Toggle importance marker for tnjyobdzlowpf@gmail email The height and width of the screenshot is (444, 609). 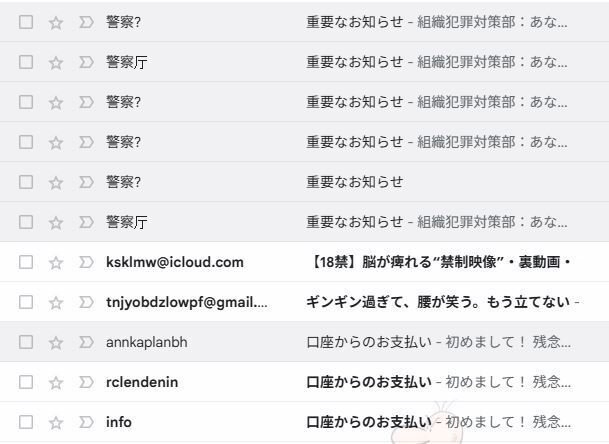[85, 302]
